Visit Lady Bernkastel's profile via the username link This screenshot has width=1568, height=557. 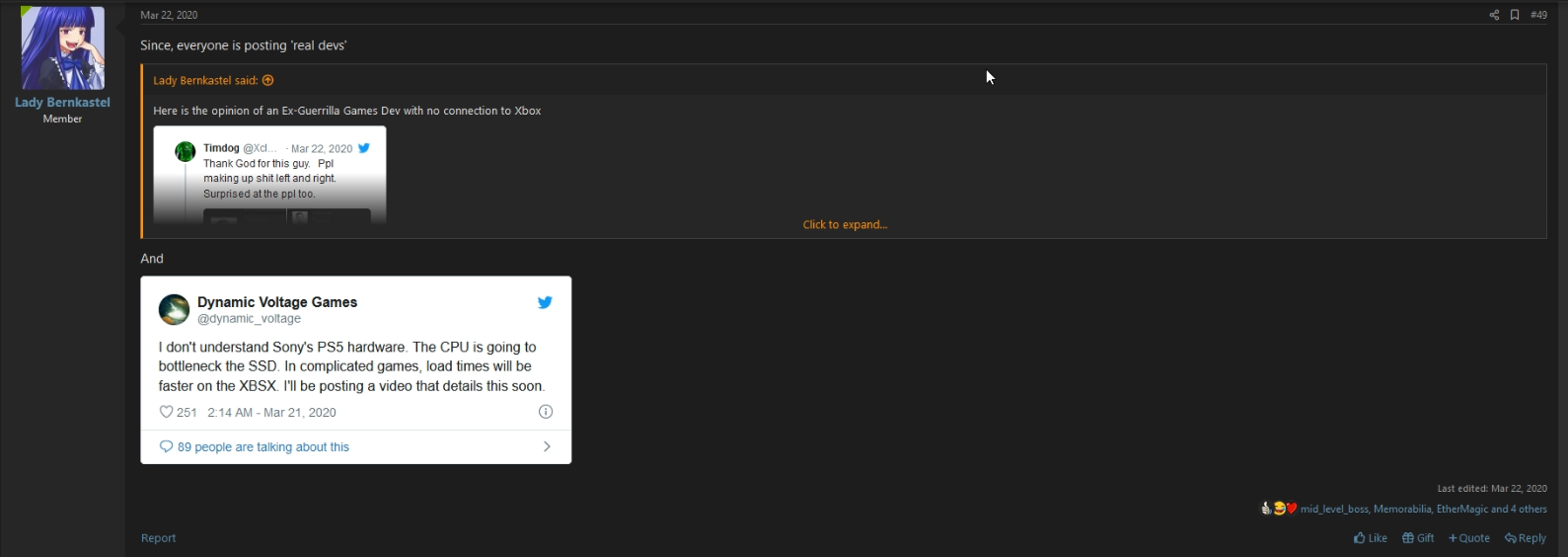62,103
